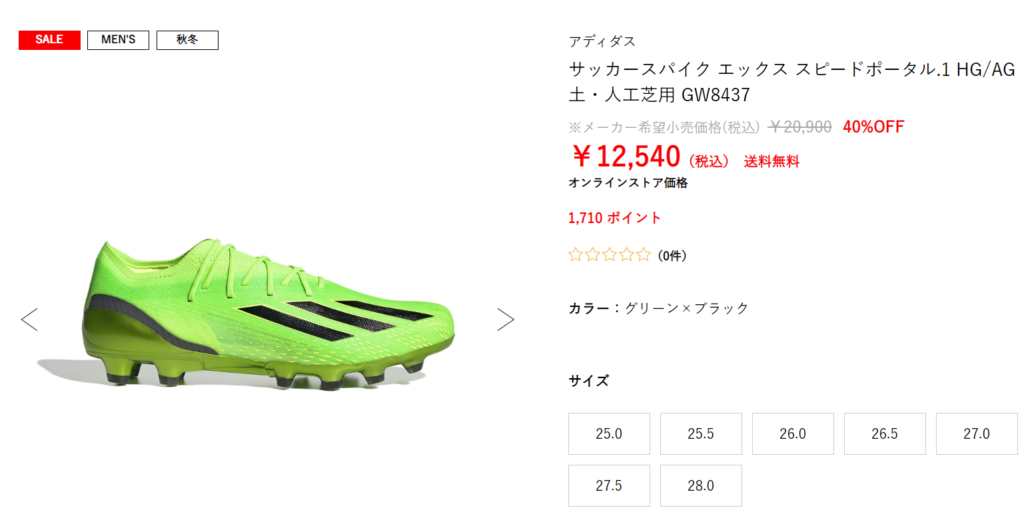Click the MEN'S category tag
Screen dimensions: 1024x524
[x=118, y=40]
